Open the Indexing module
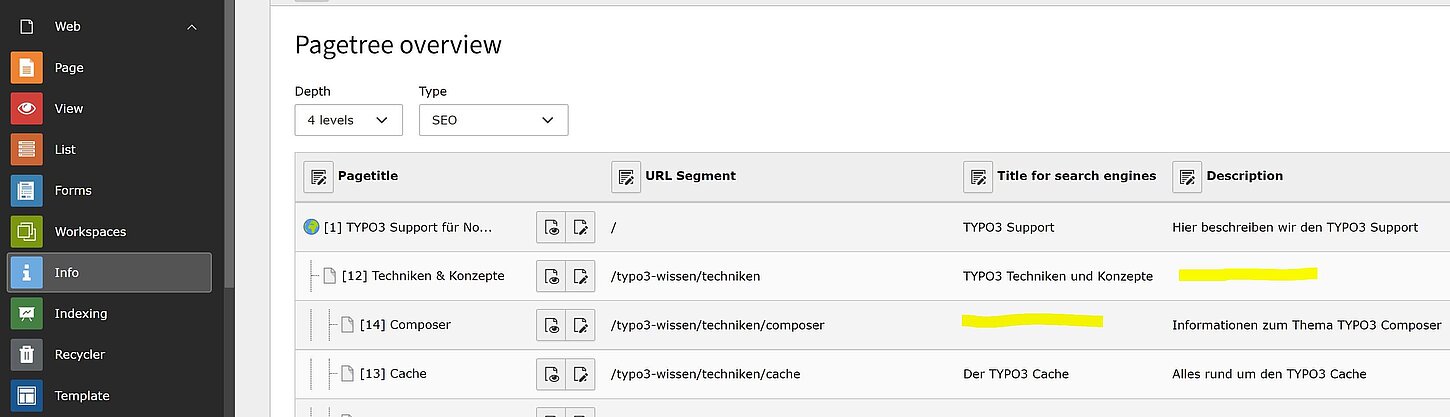 coord(80,314)
